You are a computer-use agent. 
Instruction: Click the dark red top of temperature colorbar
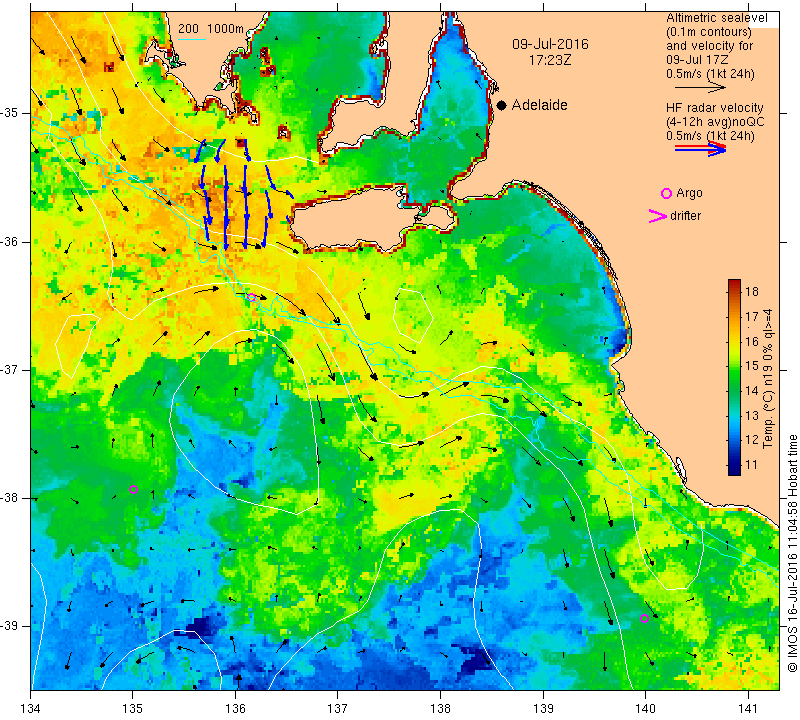[x=734, y=282]
